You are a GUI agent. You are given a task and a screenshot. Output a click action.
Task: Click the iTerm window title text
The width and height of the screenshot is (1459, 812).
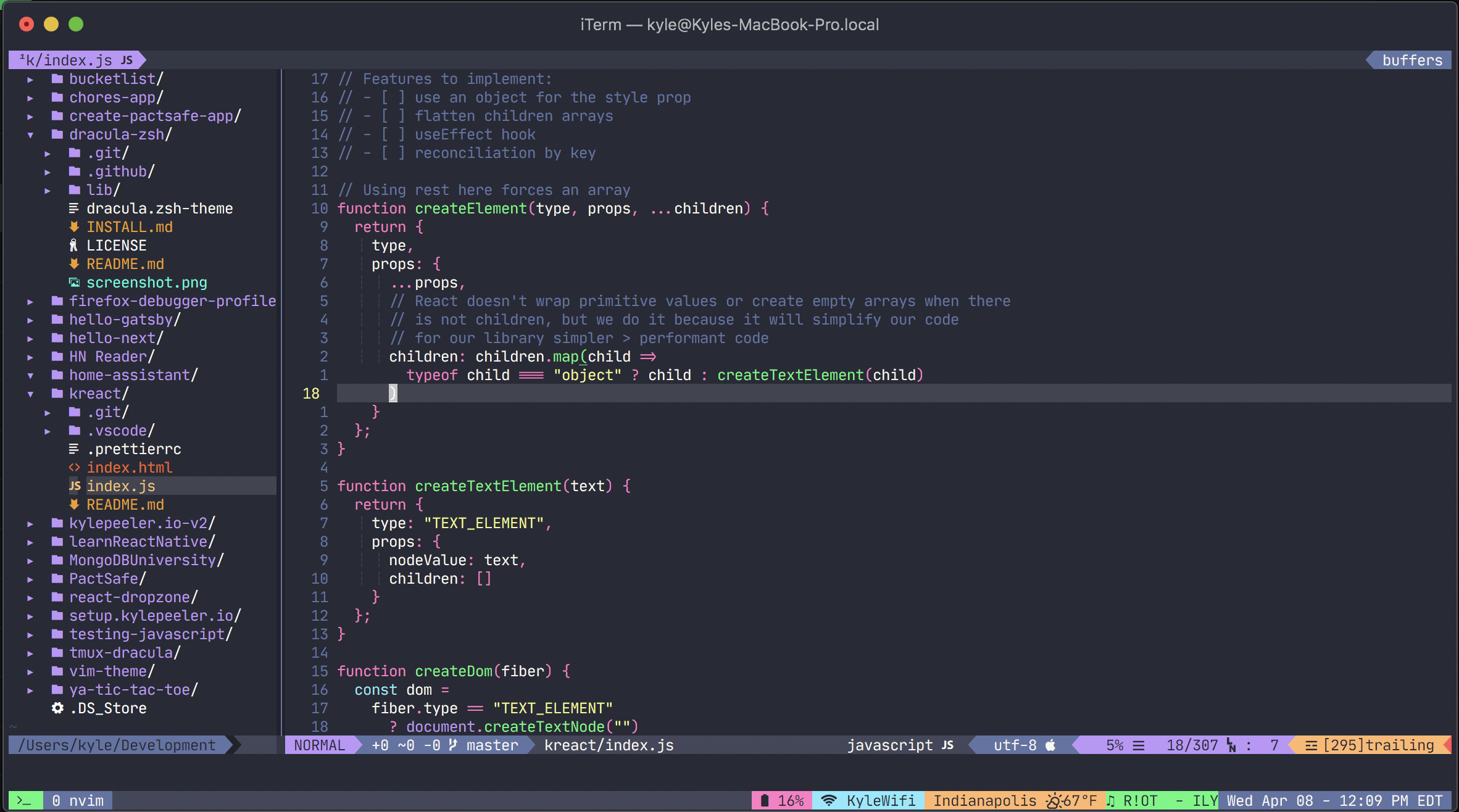pos(729,25)
